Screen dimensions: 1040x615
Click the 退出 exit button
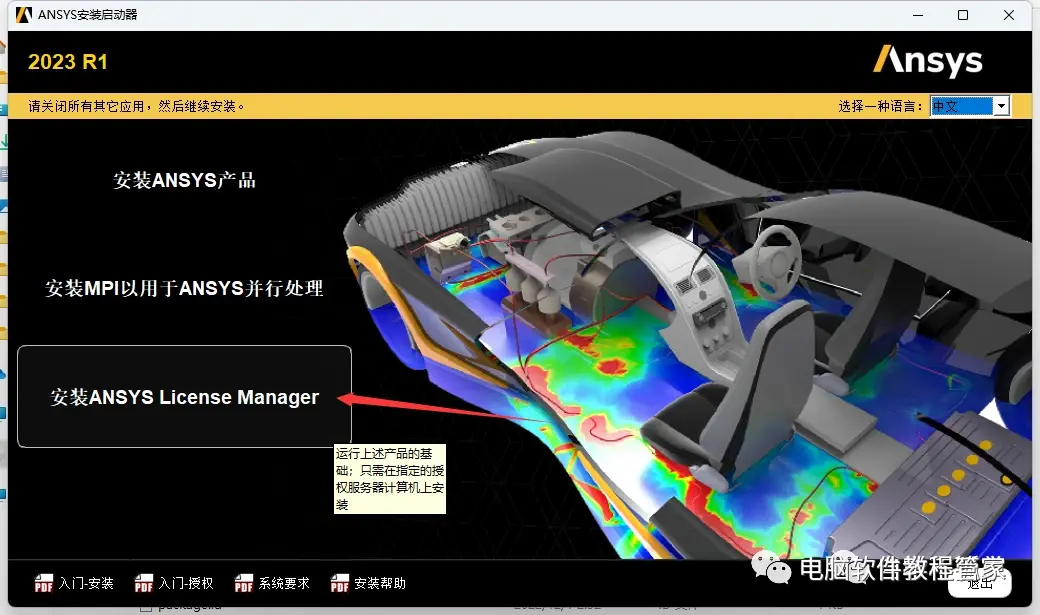(980, 583)
